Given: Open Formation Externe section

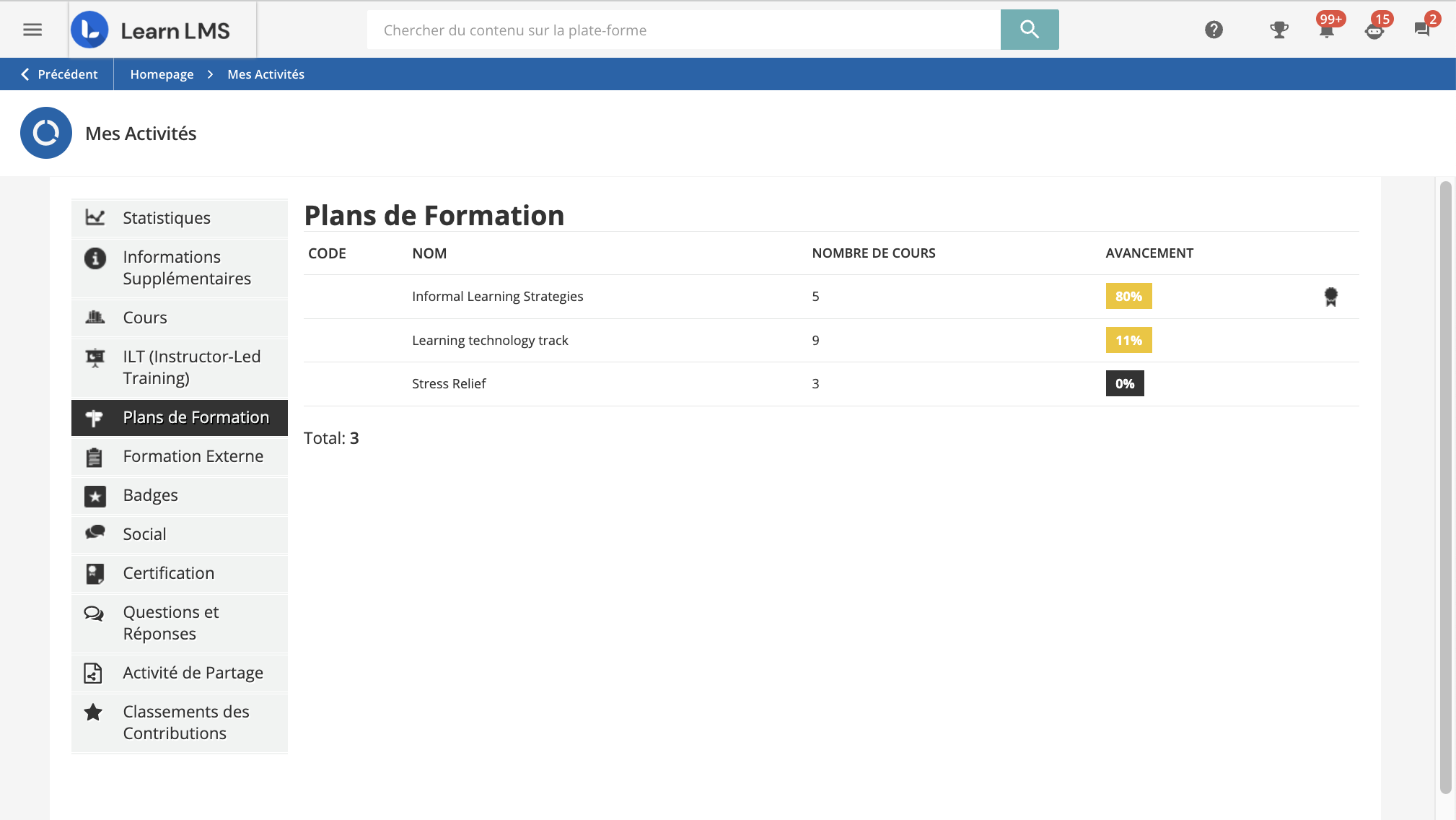Looking at the screenshot, I should pyautogui.click(x=180, y=456).
